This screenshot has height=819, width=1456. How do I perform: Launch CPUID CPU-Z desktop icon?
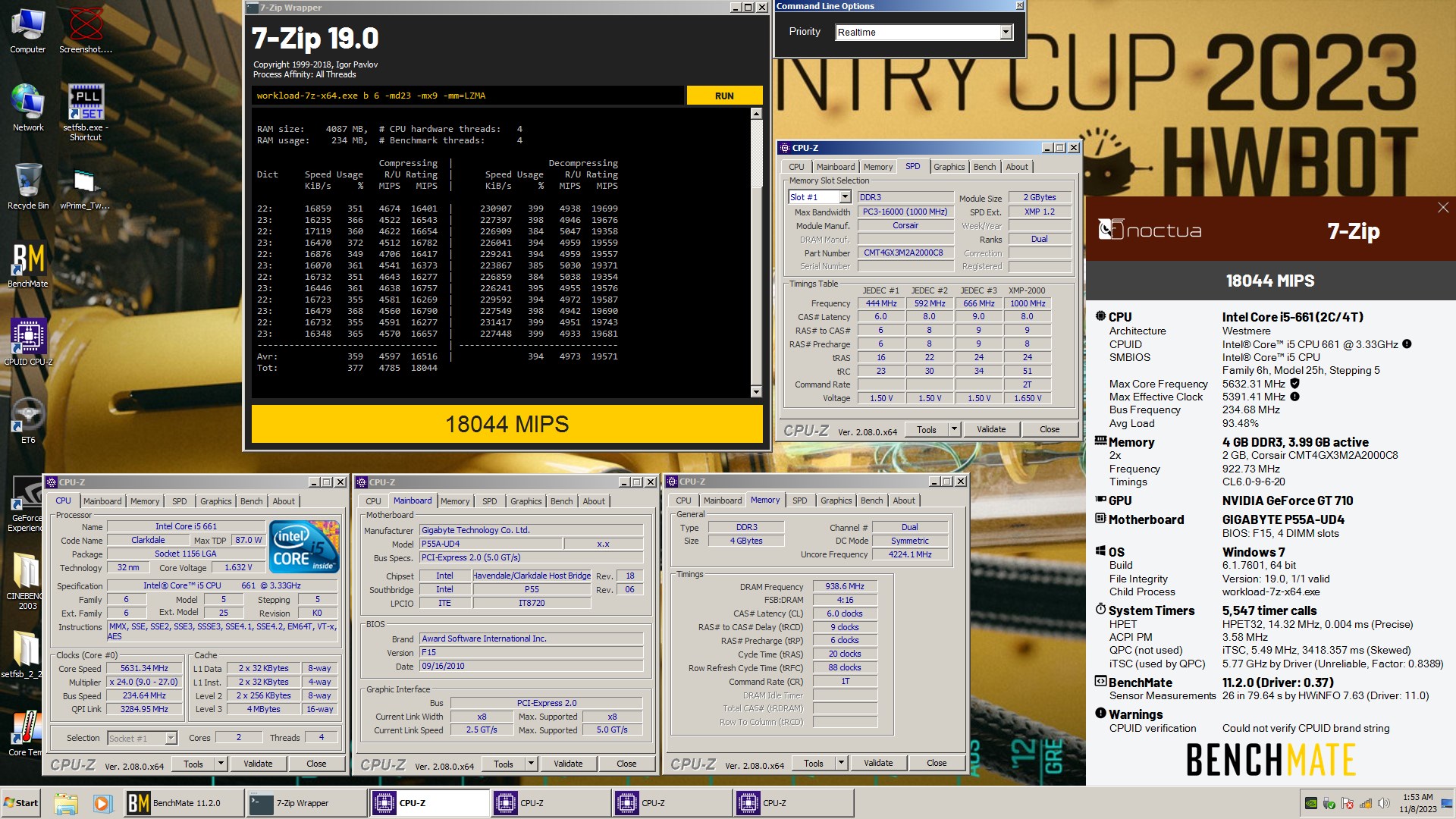click(x=28, y=343)
